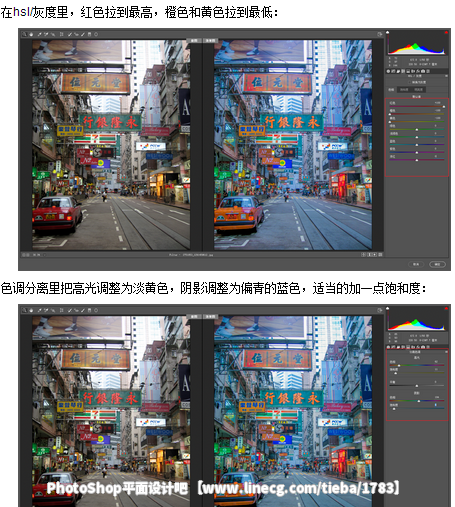Click the 蓝色 (Blues) slider handle

coord(417,145)
